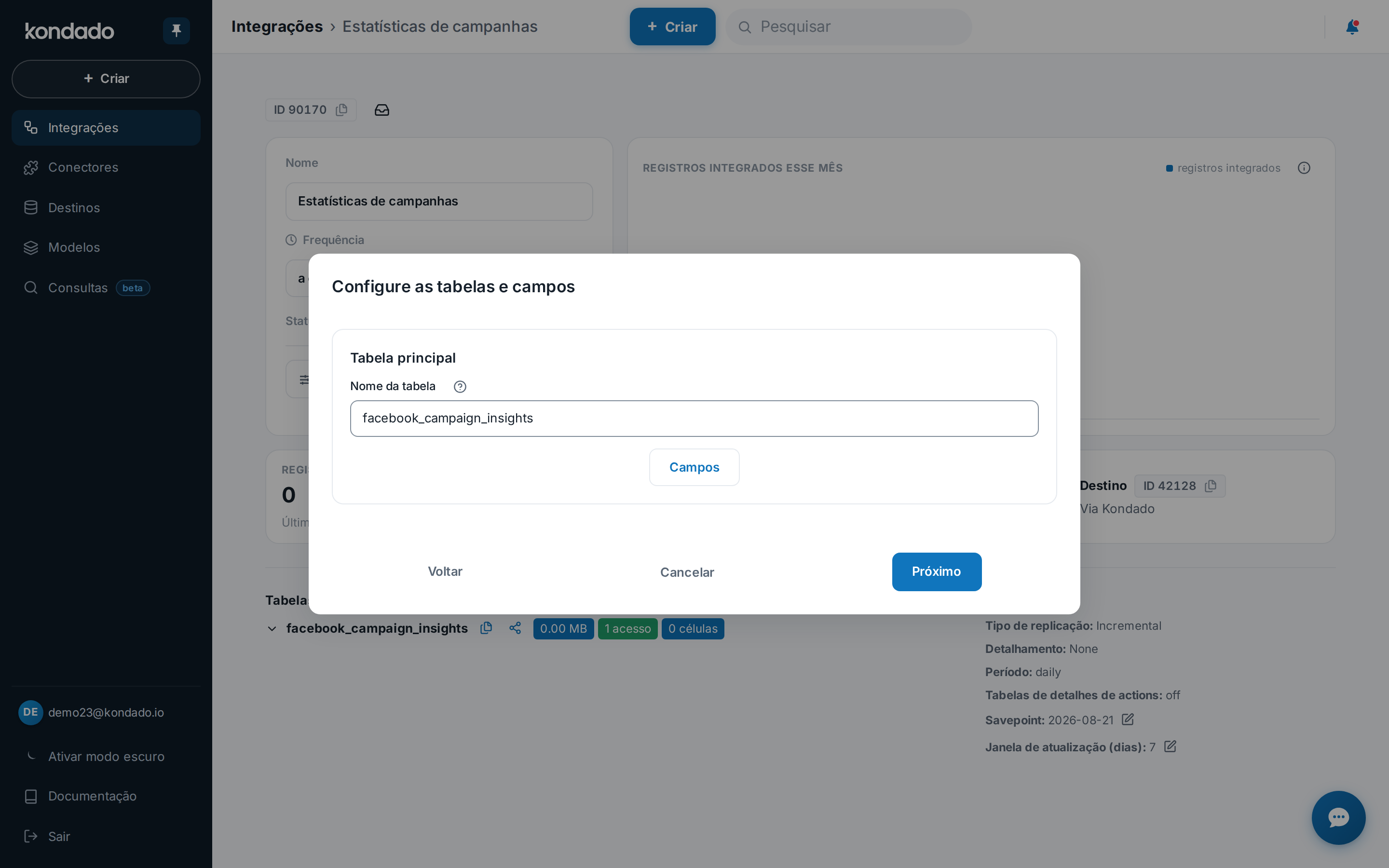Viewport: 1389px width, 868px height.
Task: Click demo23@kondado.io account email
Action: [106, 712]
